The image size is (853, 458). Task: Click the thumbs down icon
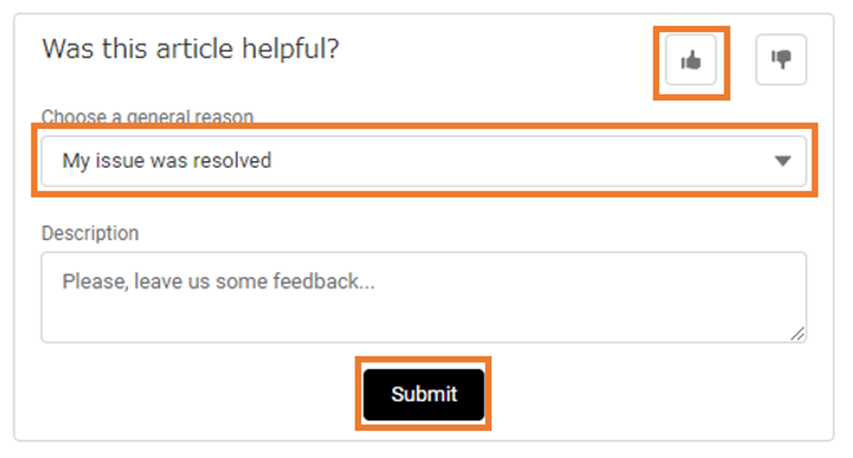click(781, 60)
